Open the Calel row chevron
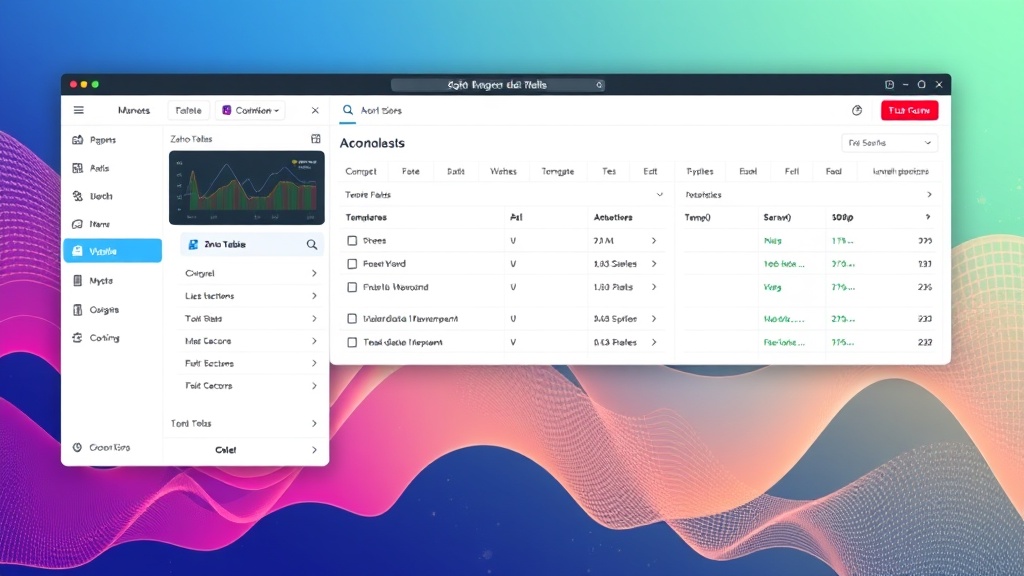The width and height of the screenshot is (1024, 576). [x=314, y=450]
